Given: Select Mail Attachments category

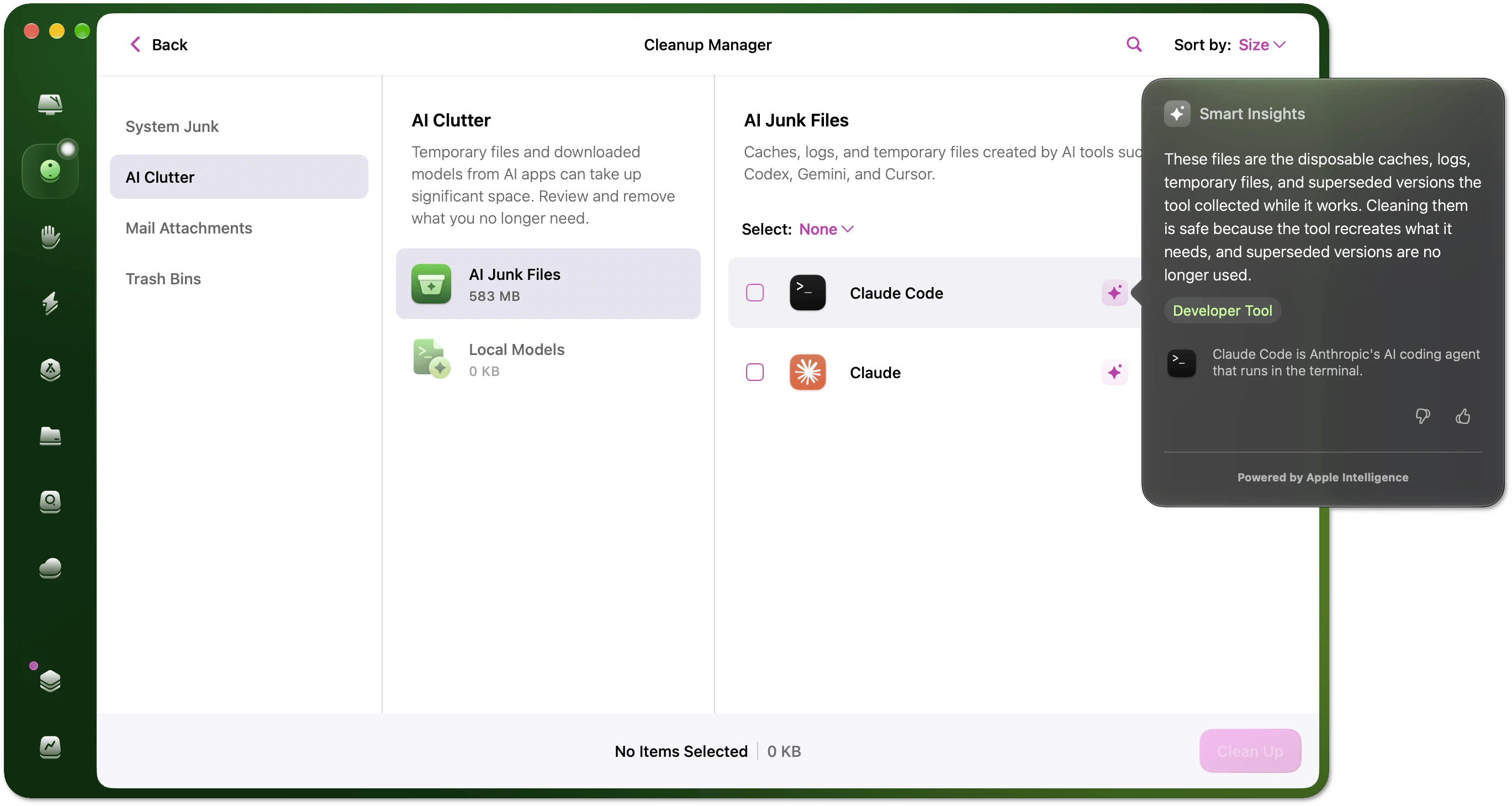Looking at the screenshot, I should (239, 227).
